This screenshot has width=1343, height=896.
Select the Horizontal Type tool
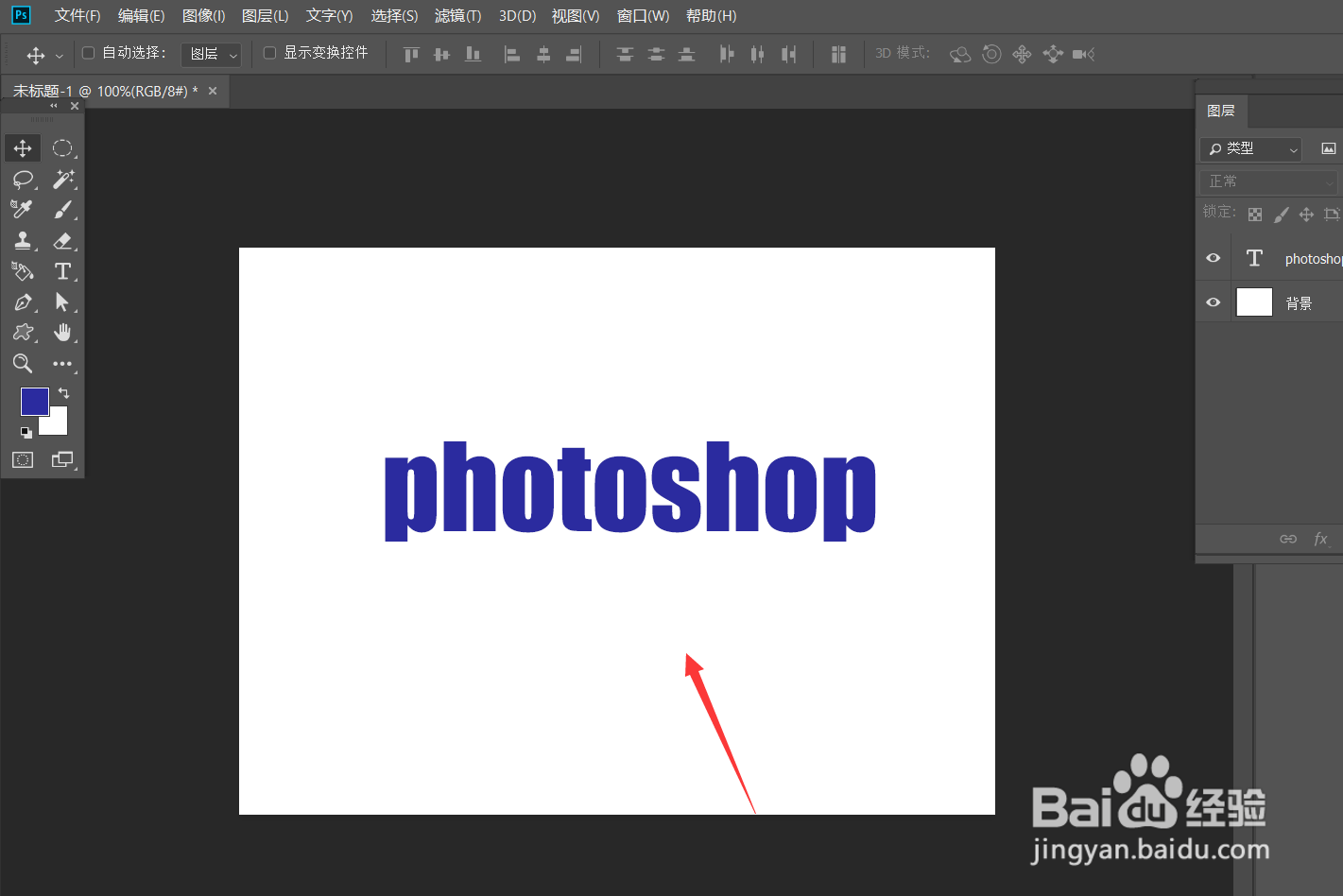[62, 271]
